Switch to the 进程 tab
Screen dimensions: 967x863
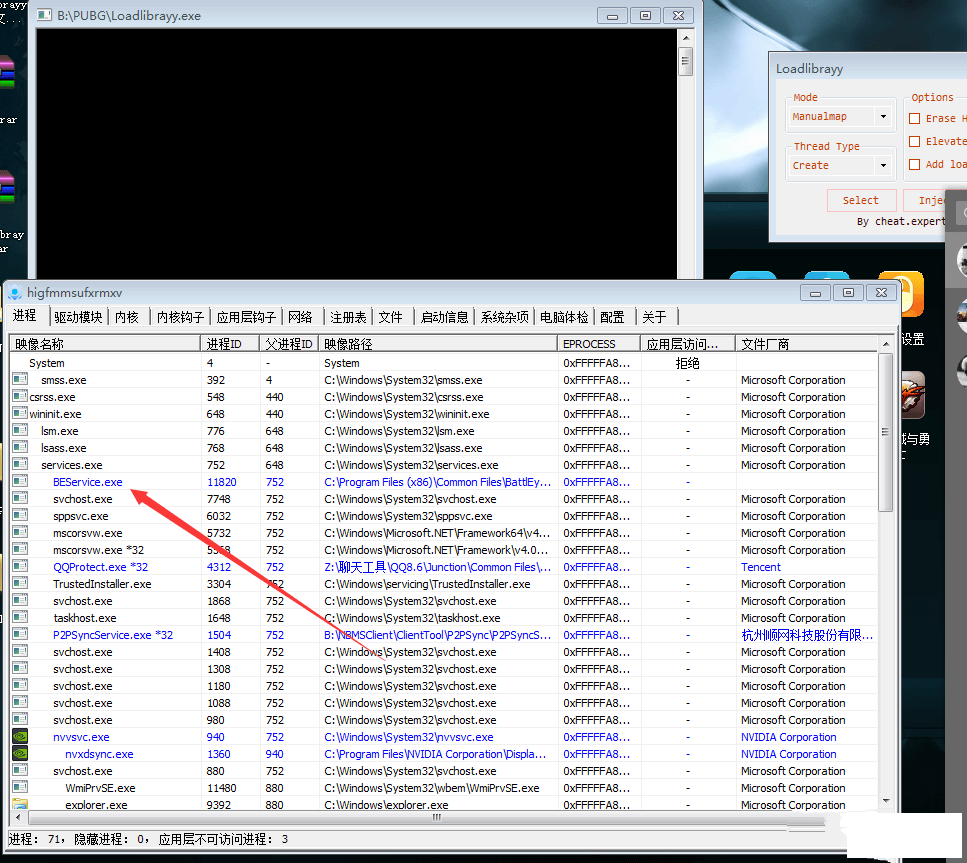click(x=25, y=315)
